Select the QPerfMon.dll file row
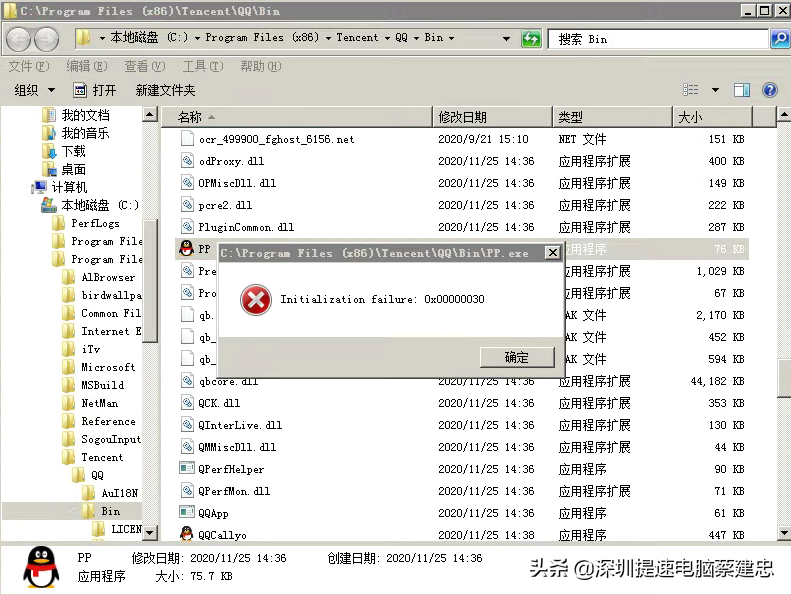 point(462,491)
